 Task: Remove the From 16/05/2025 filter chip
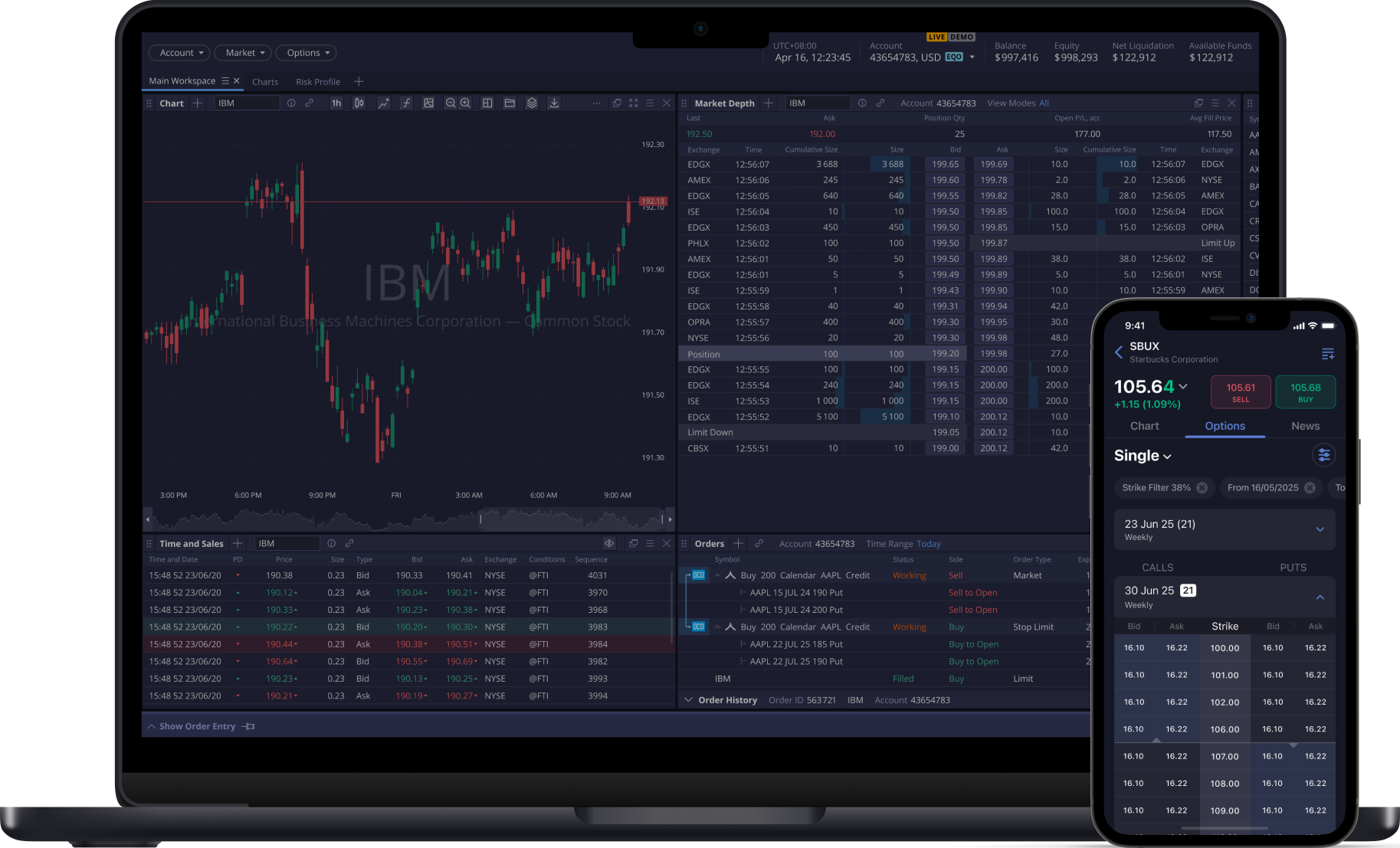(x=1310, y=487)
